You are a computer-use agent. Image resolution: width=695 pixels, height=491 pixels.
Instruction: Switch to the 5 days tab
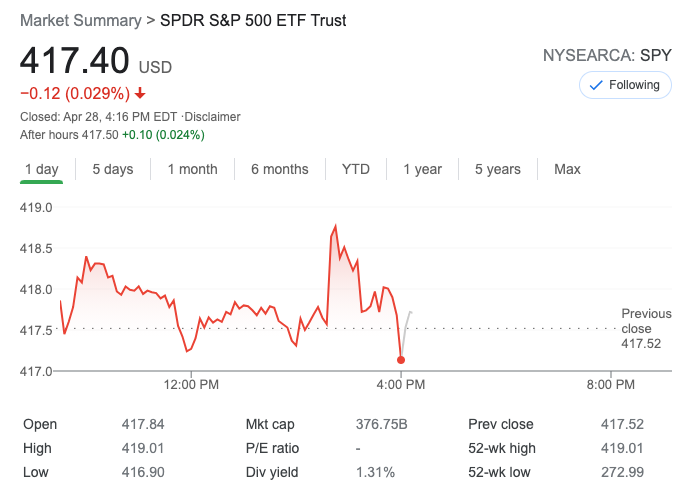[x=113, y=169]
